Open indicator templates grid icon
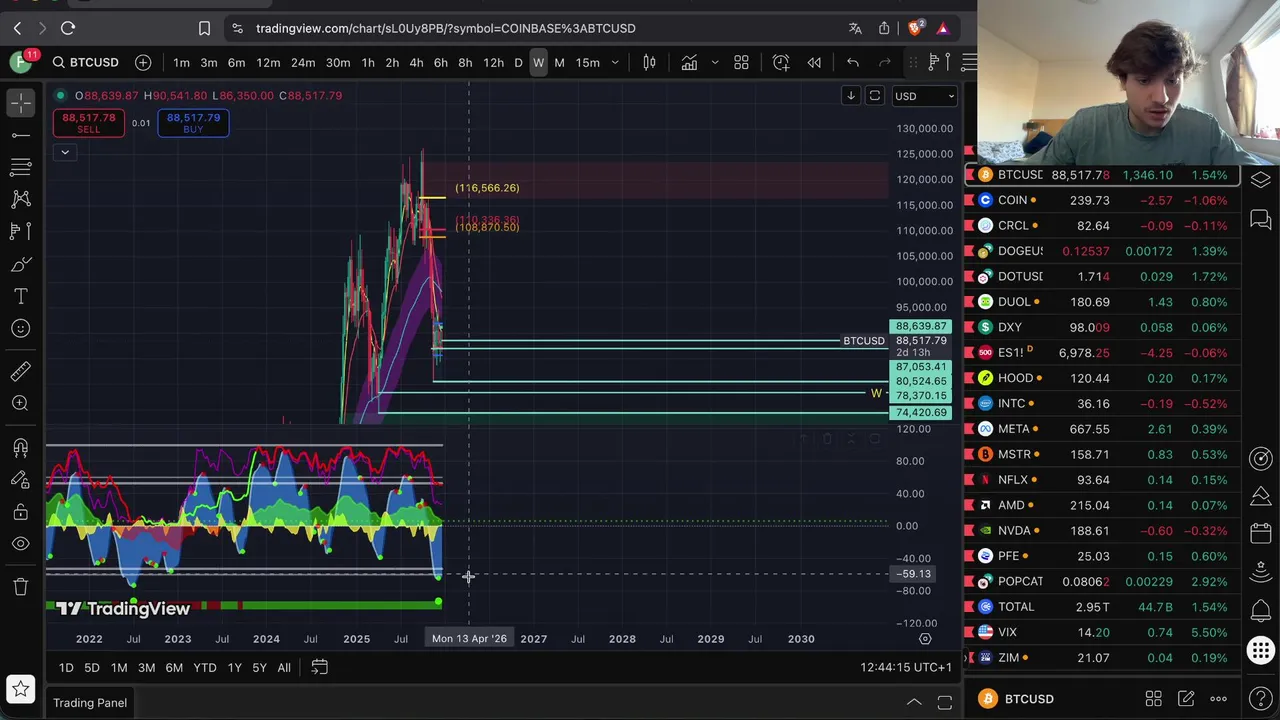The image size is (1280, 720). click(741, 63)
